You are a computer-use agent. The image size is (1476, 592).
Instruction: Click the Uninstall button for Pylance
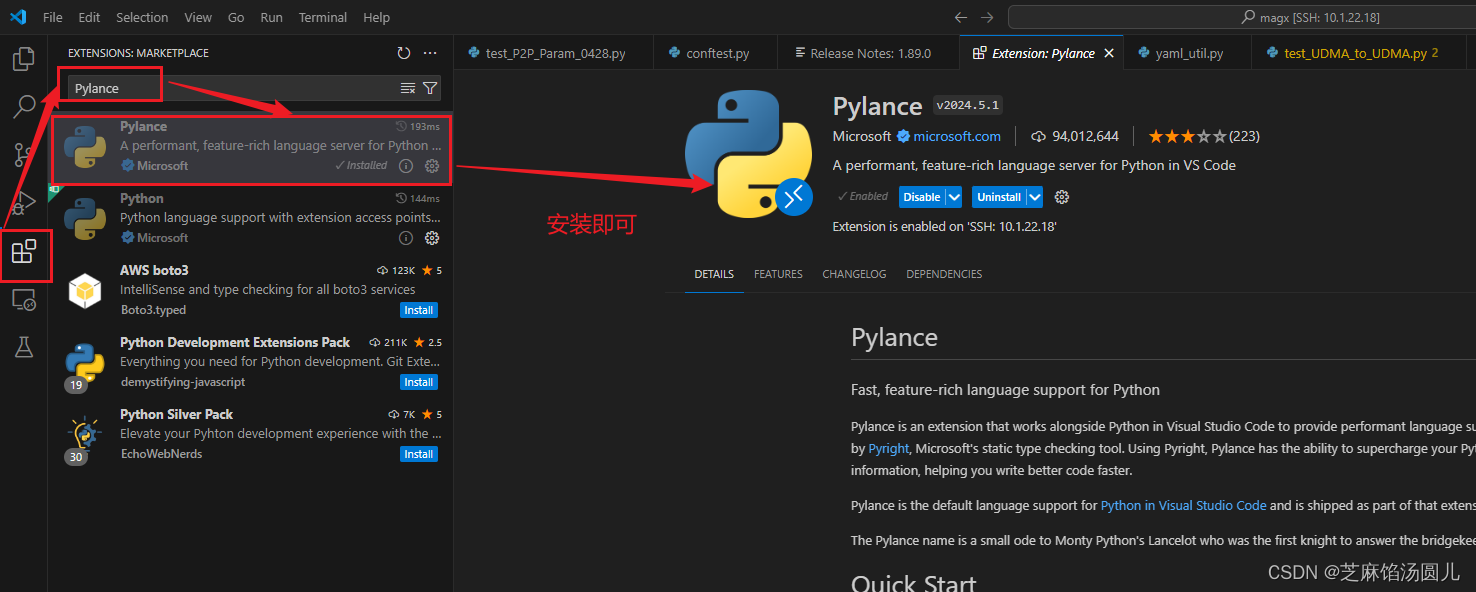coord(999,197)
